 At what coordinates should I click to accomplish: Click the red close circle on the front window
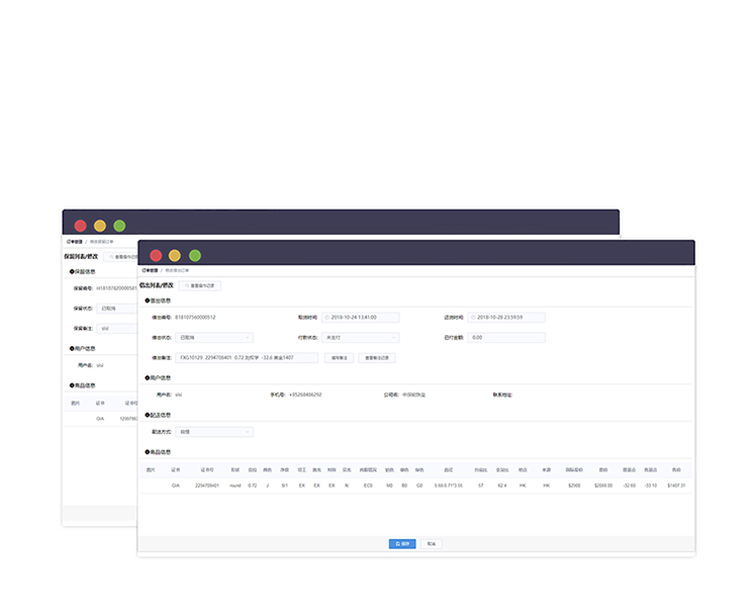point(156,256)
